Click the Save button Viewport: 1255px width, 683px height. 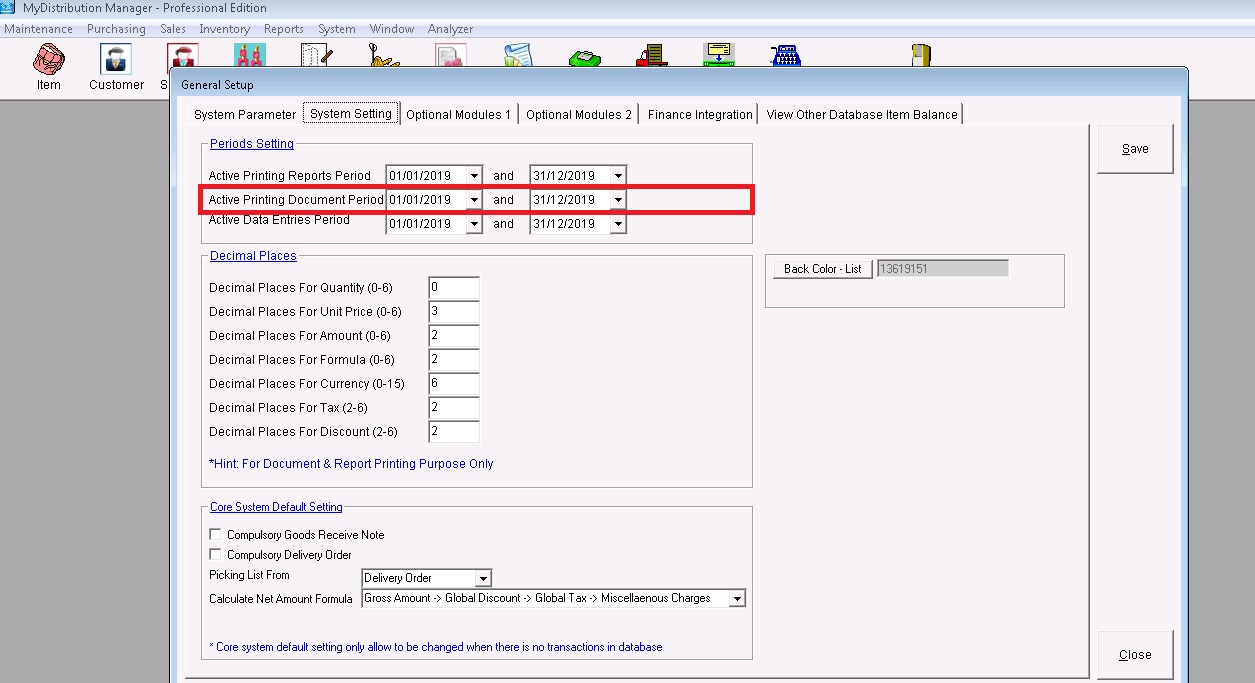click(1134, 149)
